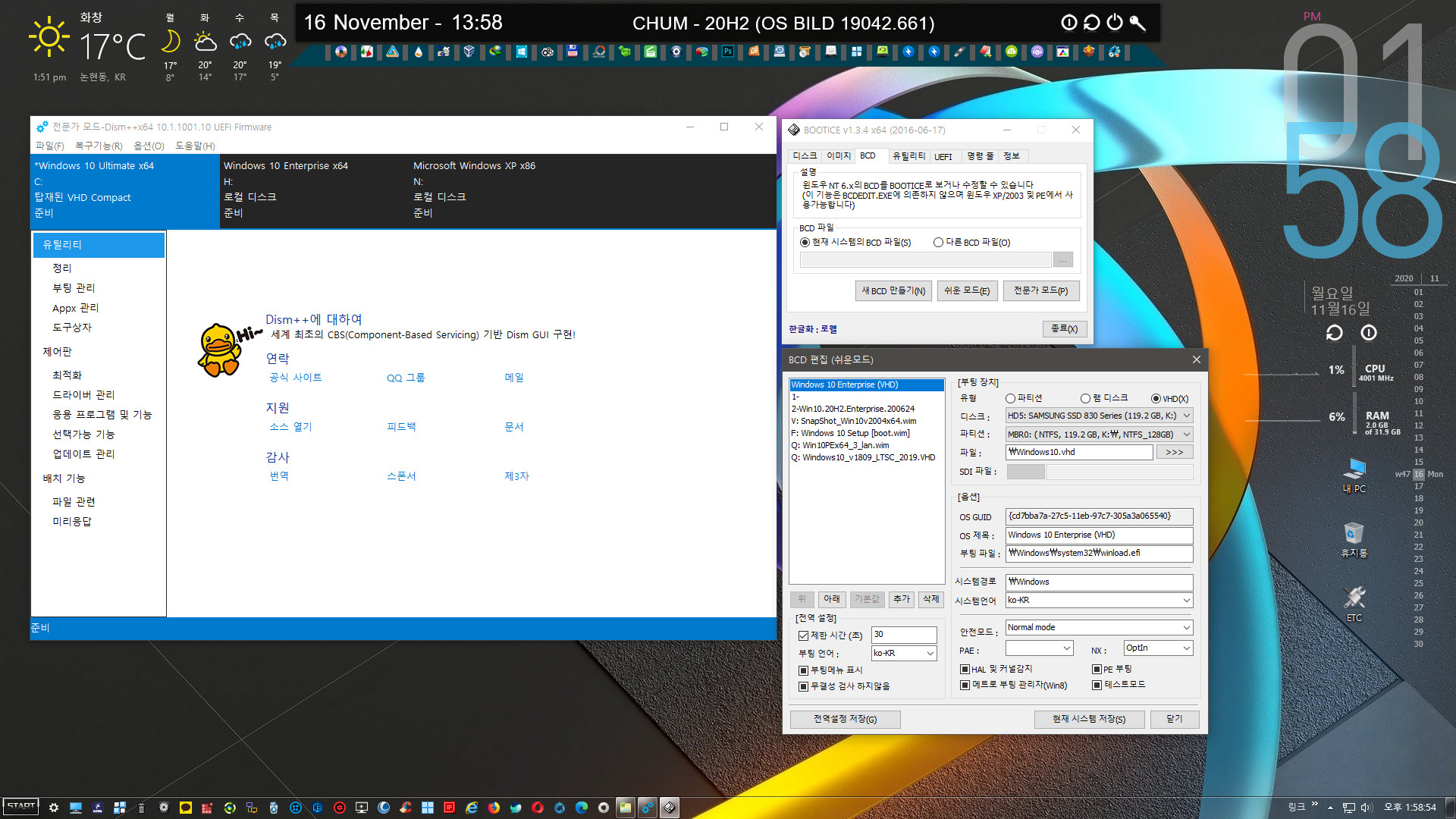Open the NX OptIn dropdown

point(1158,648)
